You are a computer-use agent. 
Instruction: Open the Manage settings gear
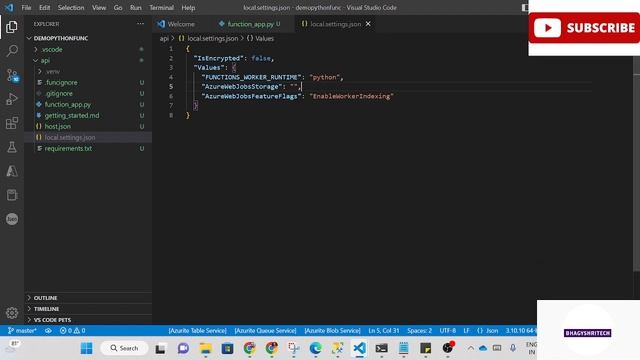tap(12, 313)
